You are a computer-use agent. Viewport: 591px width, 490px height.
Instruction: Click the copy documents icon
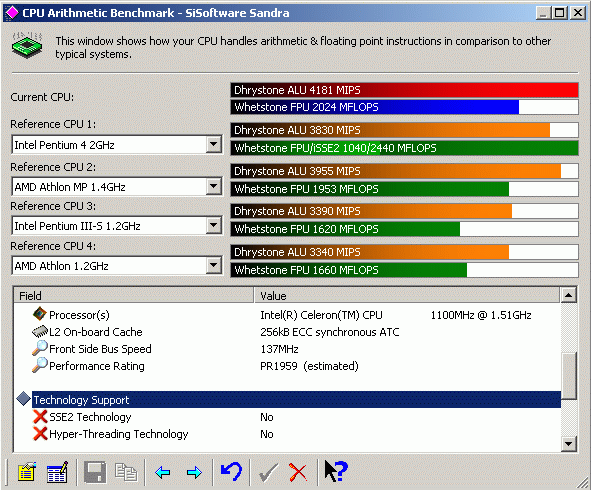(126, 472)
